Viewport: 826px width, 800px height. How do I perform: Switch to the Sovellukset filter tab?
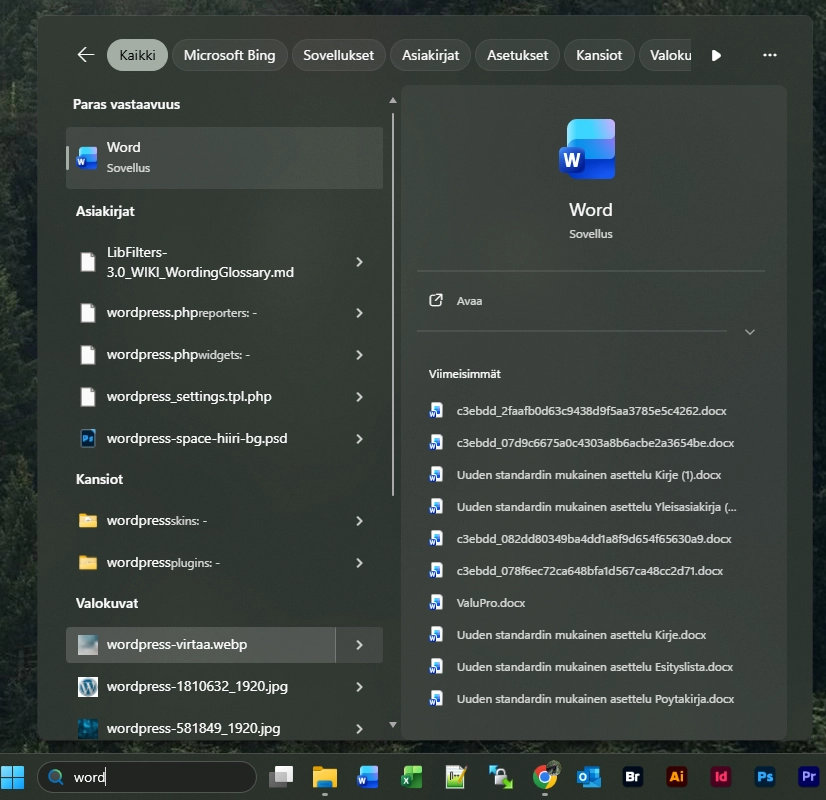[x=338, y=55]
